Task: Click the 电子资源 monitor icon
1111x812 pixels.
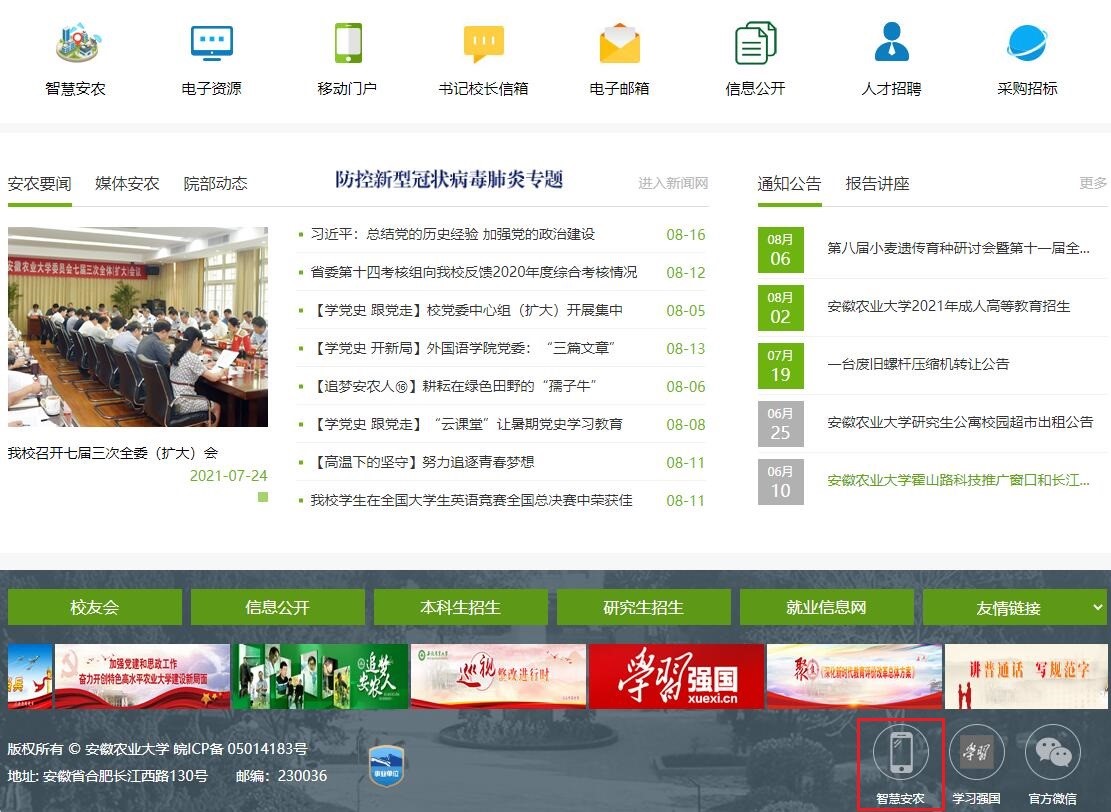Action: [211, 43]
